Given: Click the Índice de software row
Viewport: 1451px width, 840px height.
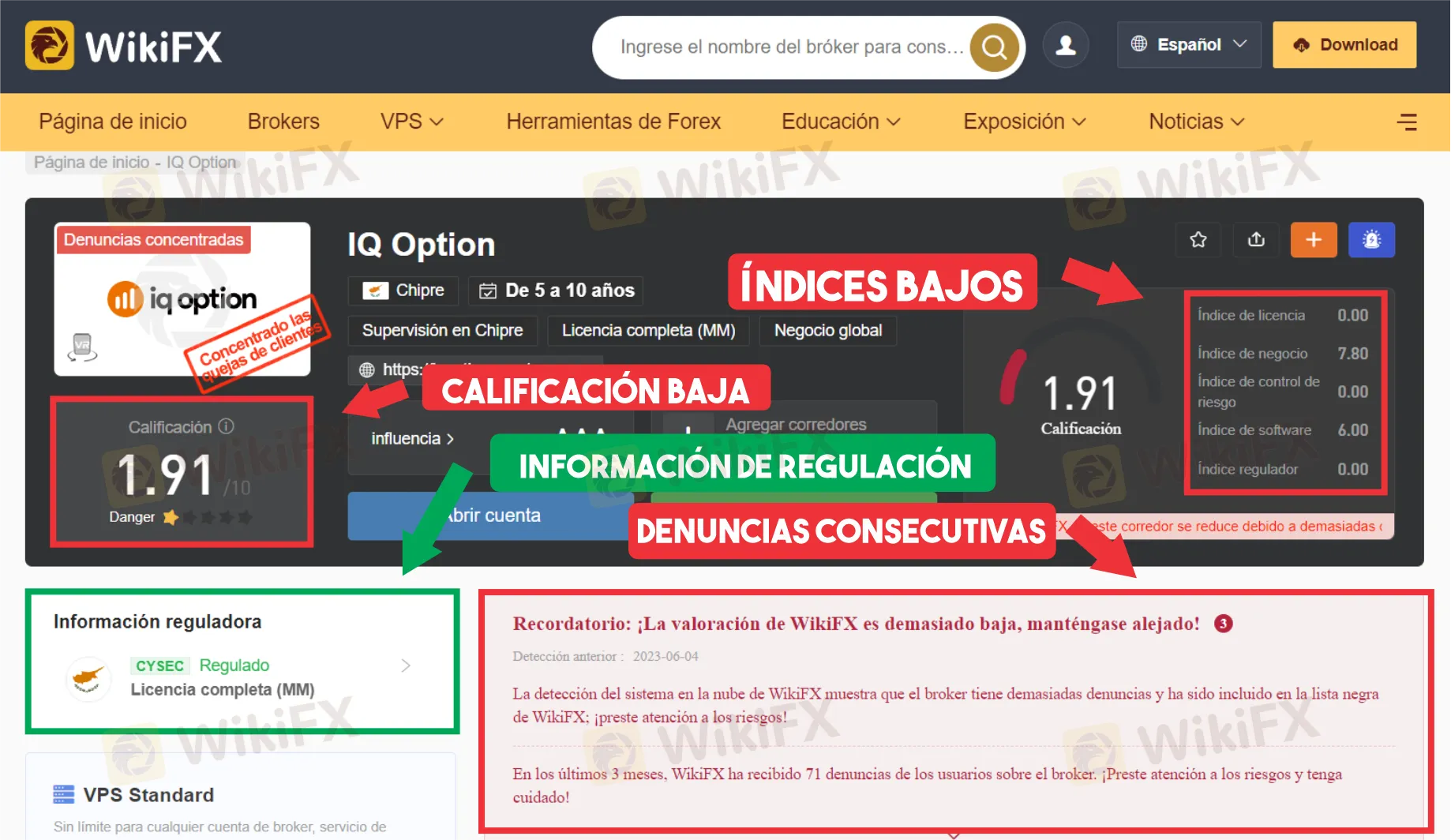Looking at the screenshot, I should point(1283,430).
